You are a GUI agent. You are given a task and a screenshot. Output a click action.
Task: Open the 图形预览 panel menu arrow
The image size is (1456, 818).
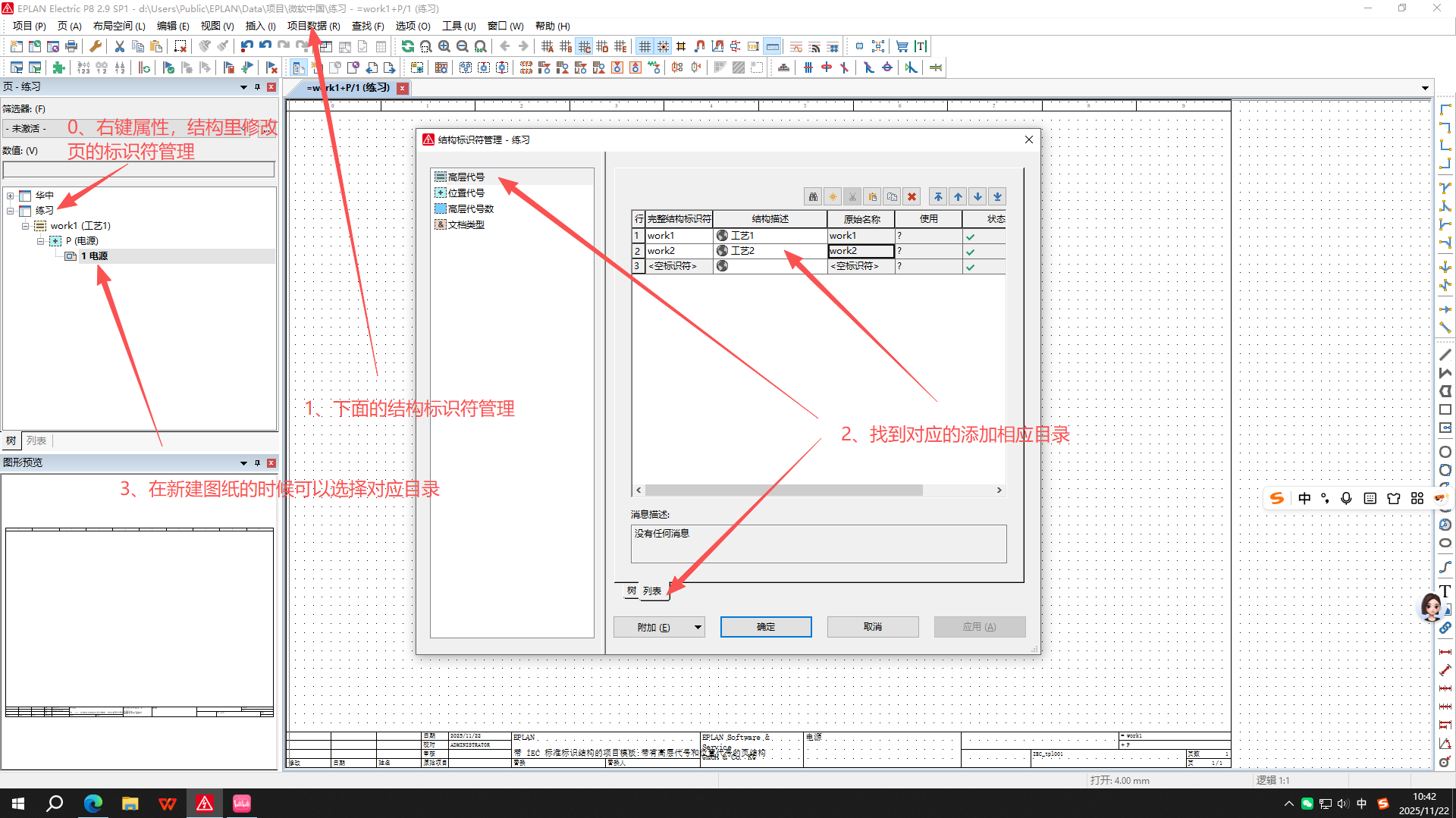tap(243, 463)
